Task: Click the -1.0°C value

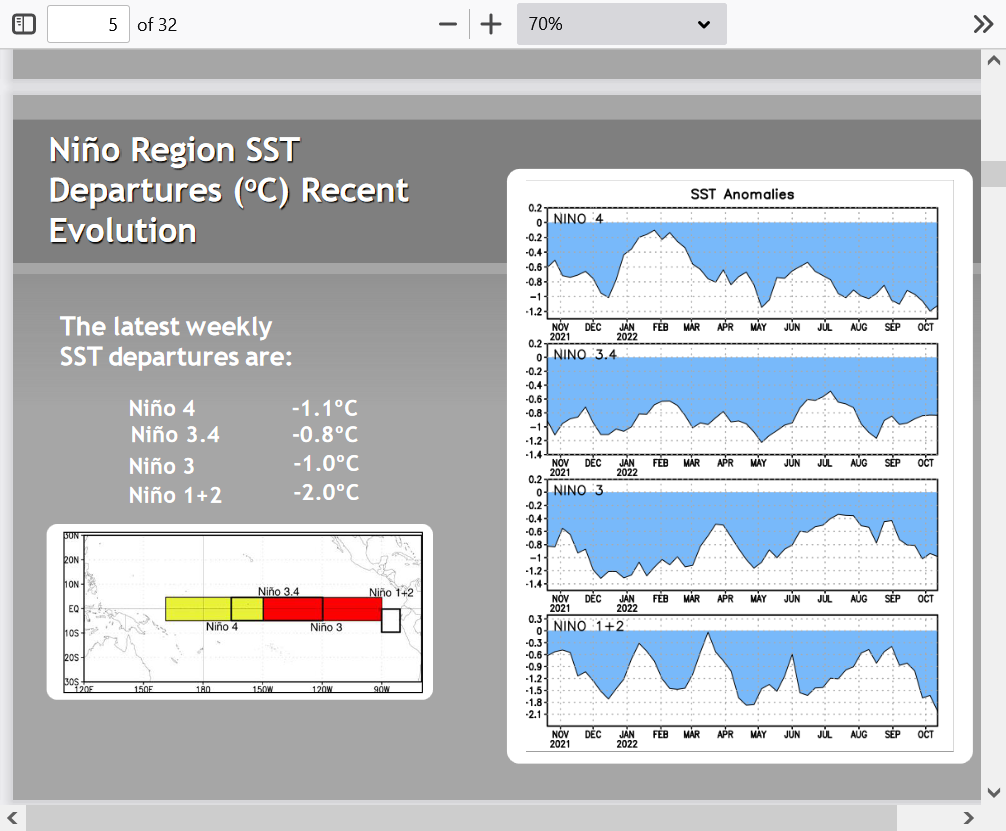Action: click(326, 464)
